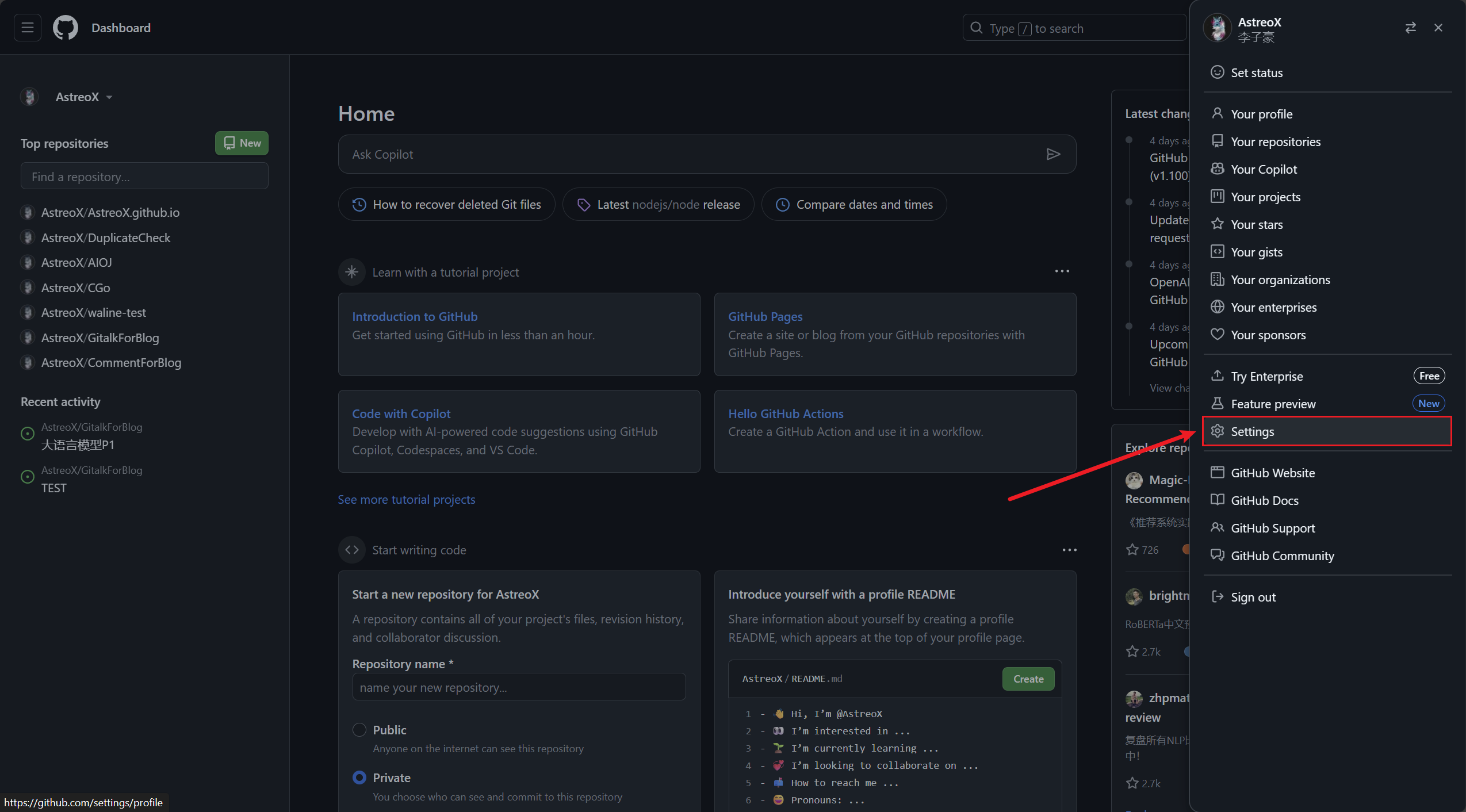1466x812 pixels.
Task: Click the account switcher arrows icon
Action: pyautogui.click(x=1410, y=28)
